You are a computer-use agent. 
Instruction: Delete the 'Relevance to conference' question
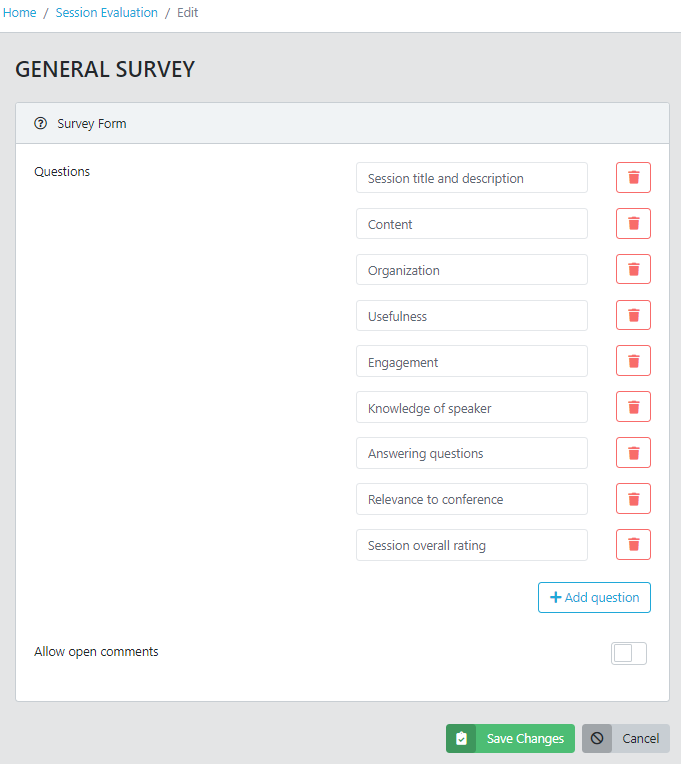(x=633, y=499)
